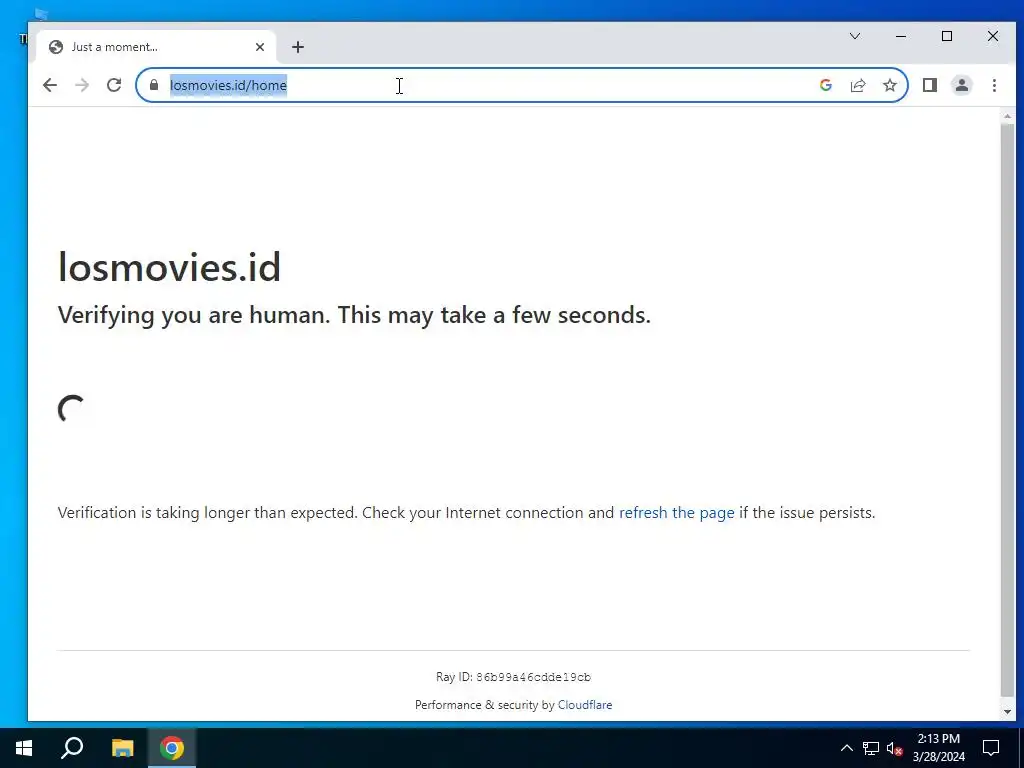Minimize the Chrome window
This screenshot has width=1024, height=768.
901,36
